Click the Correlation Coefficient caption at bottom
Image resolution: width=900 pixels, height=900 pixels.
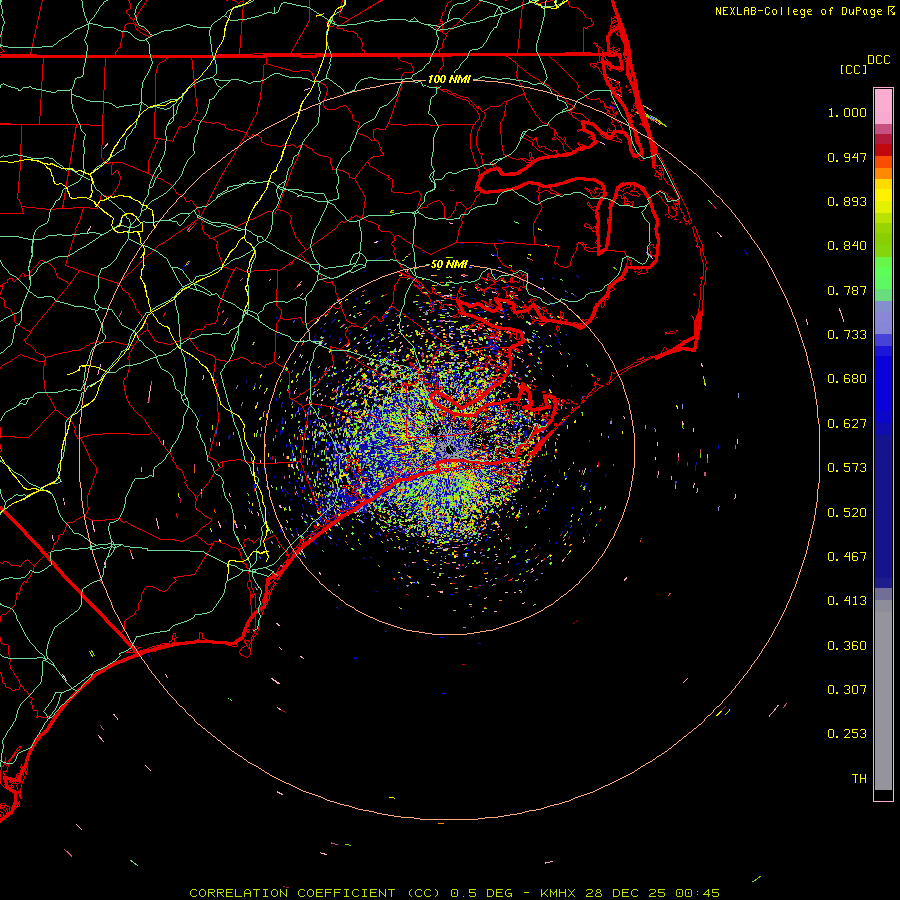point(454,893)
